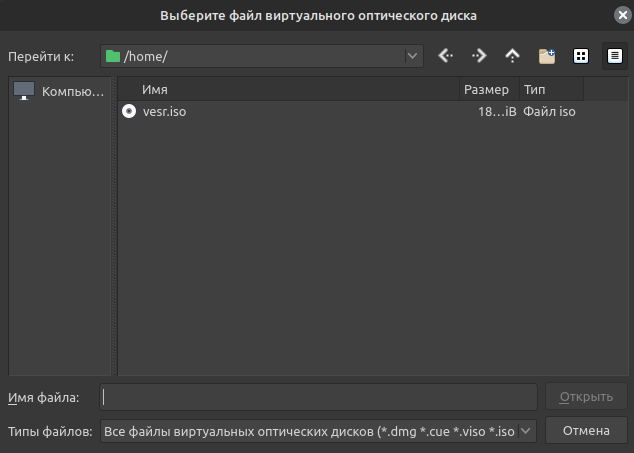Click the disc icon beside vesr.iso

(129, 112)
